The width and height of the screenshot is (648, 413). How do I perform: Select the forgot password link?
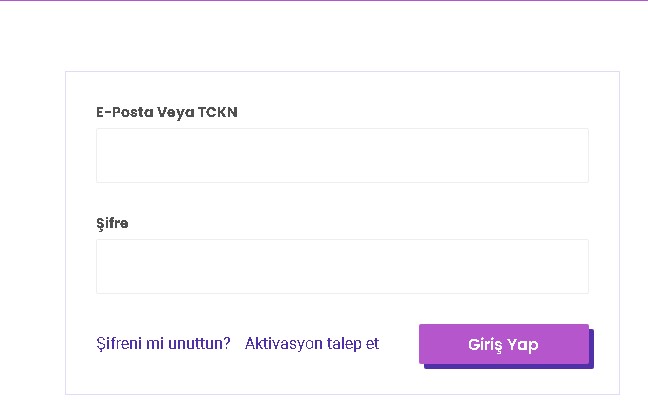click(x=163, y=343)
